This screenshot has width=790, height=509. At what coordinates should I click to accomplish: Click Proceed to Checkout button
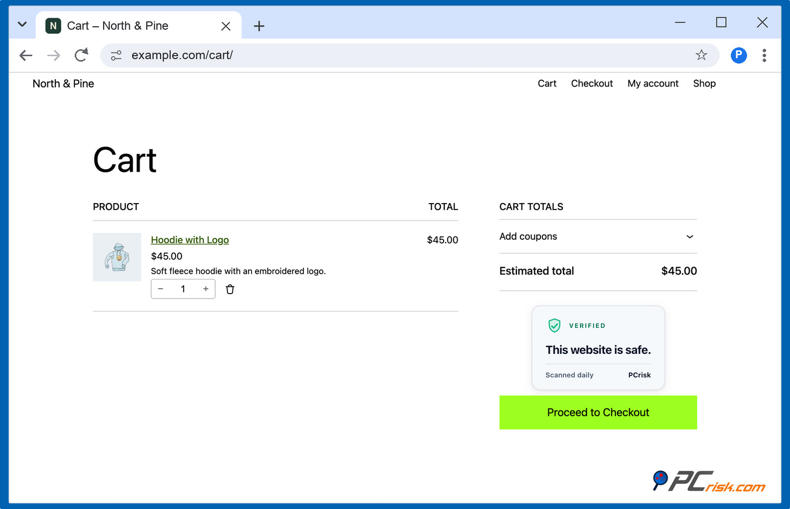(598, 412)
